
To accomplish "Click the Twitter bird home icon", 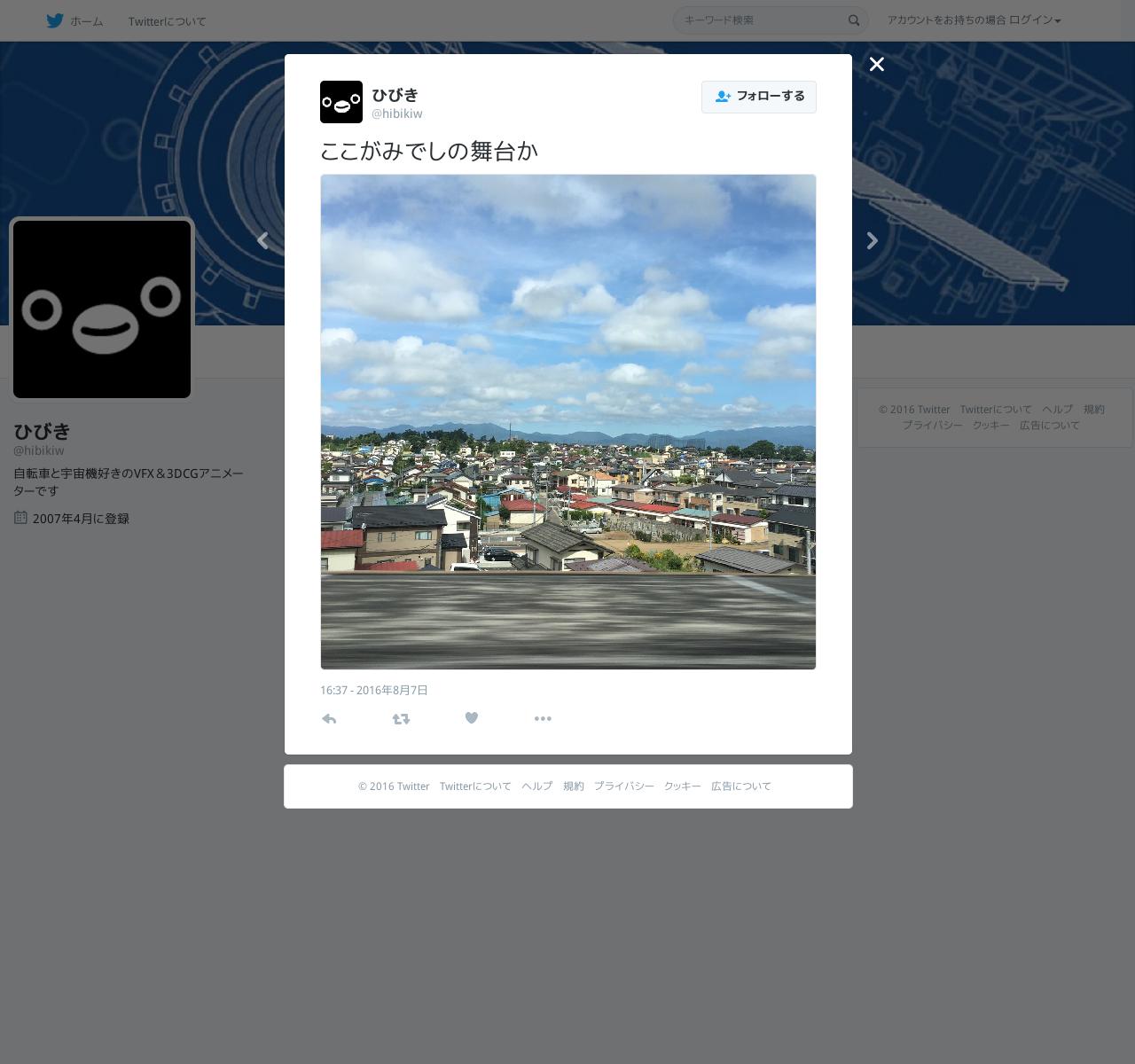I will pyautogui.click(x=55, y=20).
